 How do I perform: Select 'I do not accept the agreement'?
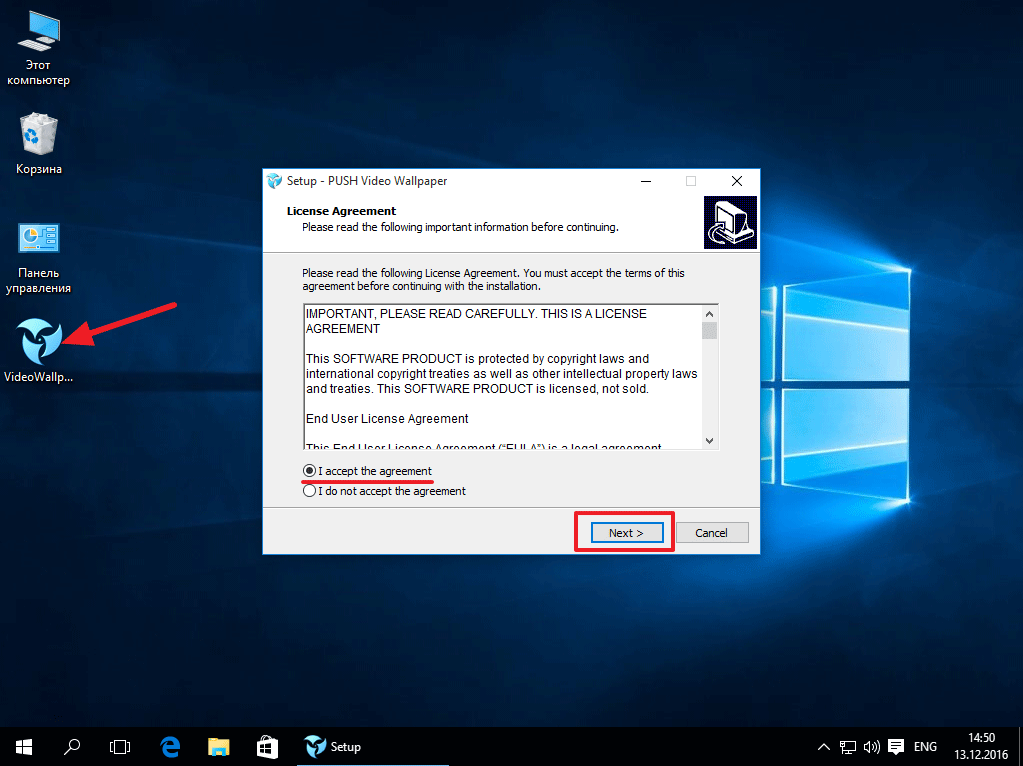click(310, 491)
